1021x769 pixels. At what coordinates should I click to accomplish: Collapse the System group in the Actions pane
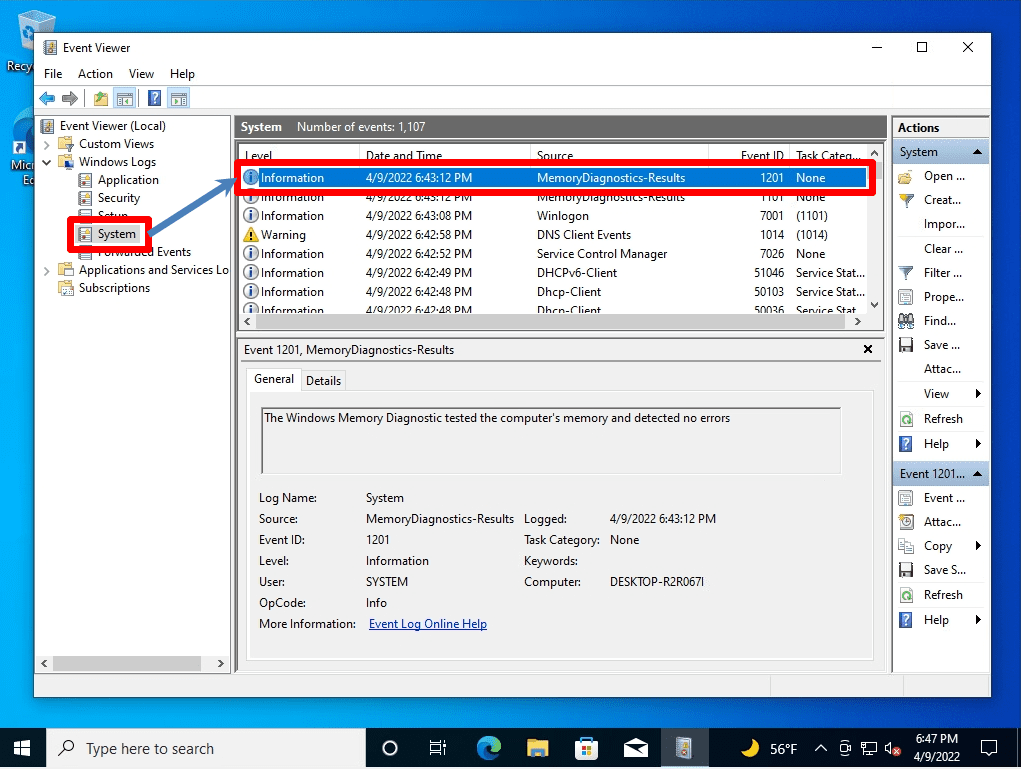click(979, 151)
